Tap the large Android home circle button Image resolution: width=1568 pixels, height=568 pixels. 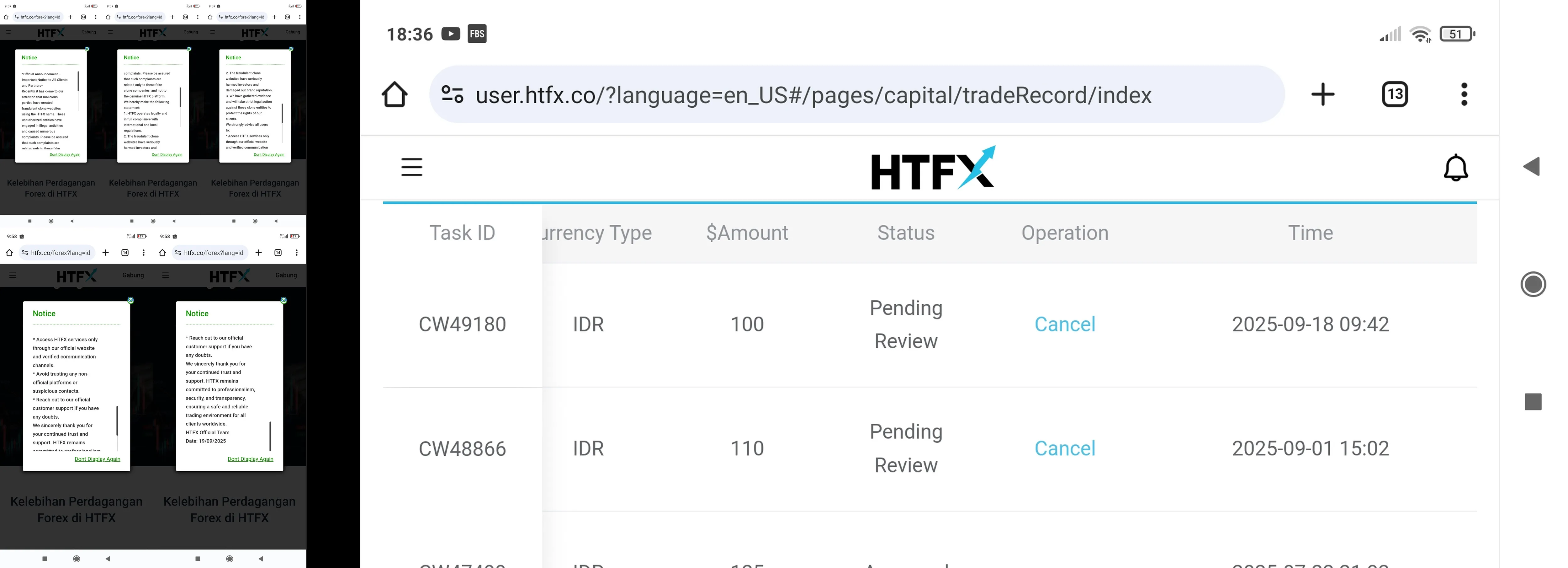[x=1533, y=284]
